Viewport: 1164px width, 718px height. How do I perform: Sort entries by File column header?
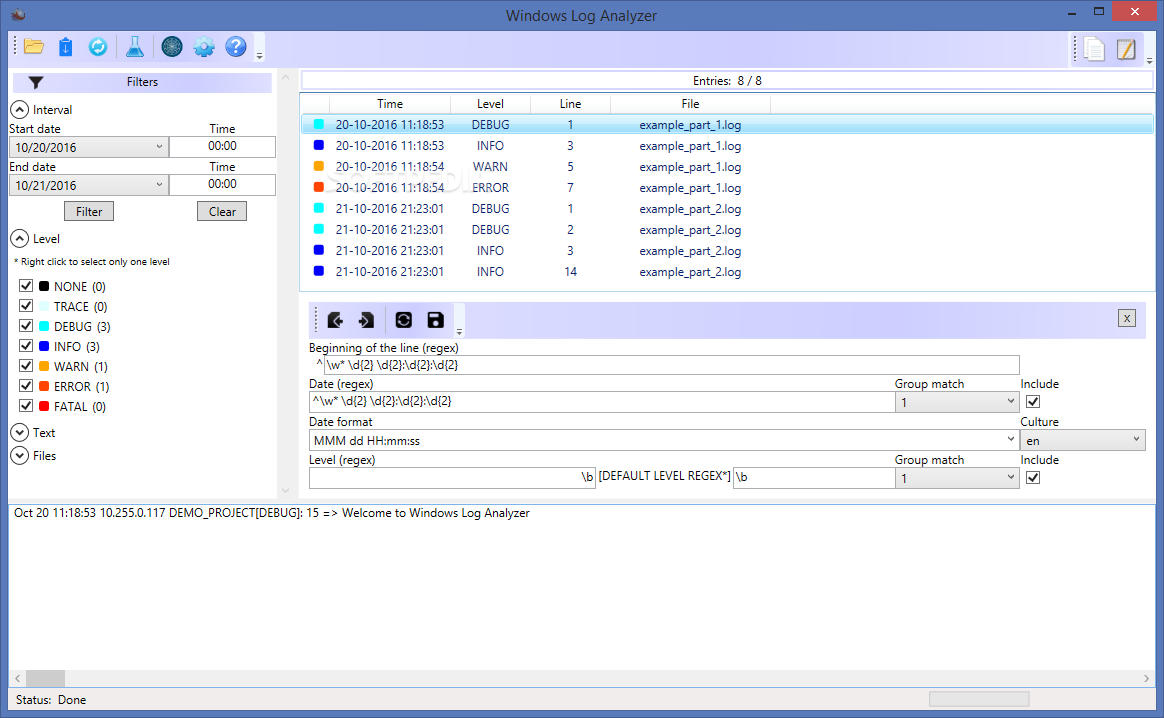click(690, 104)
